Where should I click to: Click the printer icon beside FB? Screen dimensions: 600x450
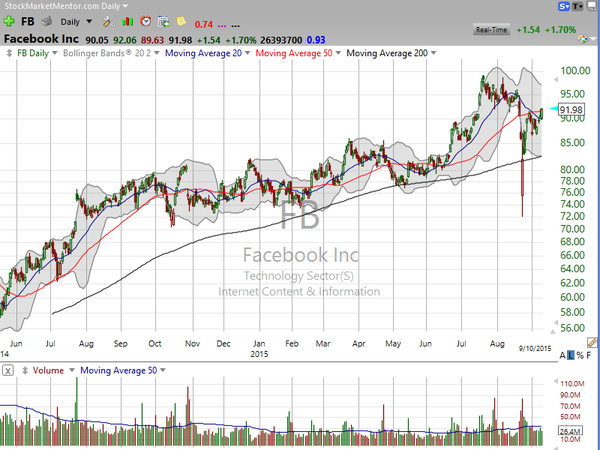click(x=47, y=21)
